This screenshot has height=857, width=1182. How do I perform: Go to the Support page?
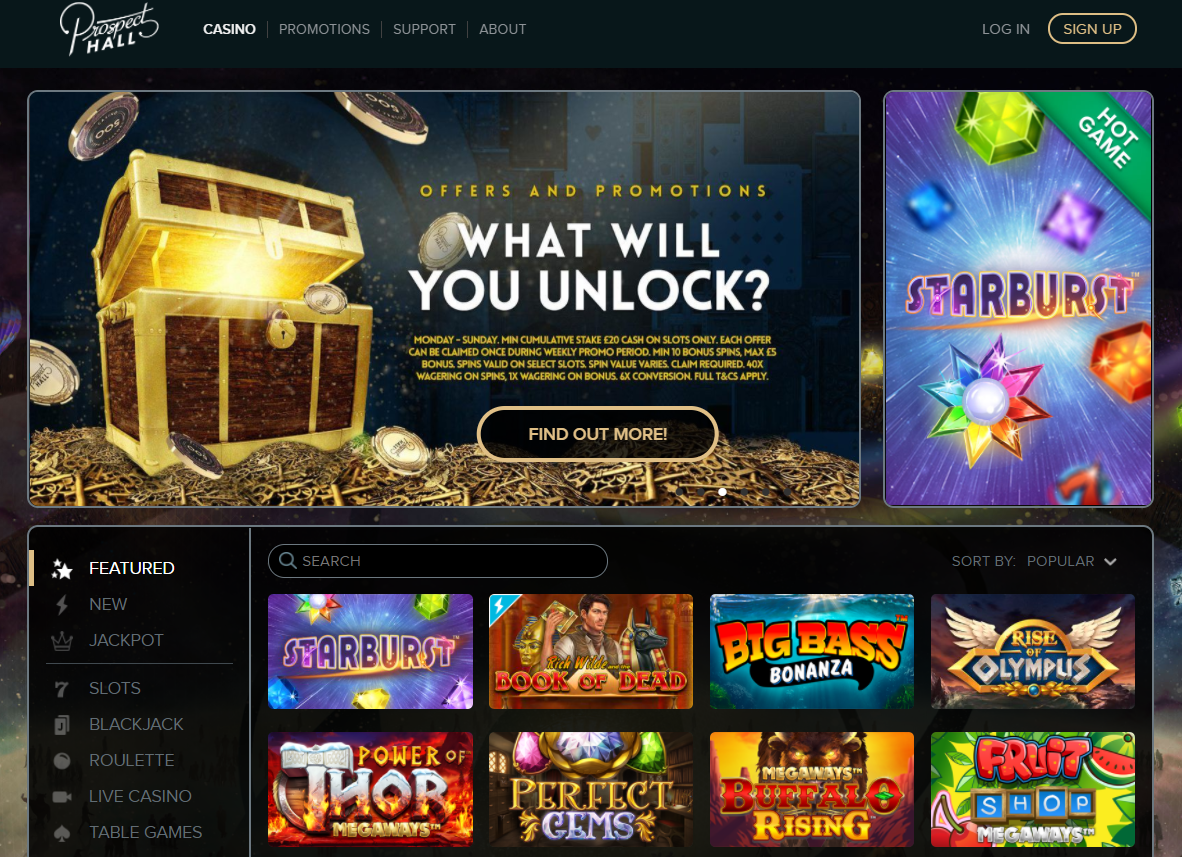(x=424, y=29)
